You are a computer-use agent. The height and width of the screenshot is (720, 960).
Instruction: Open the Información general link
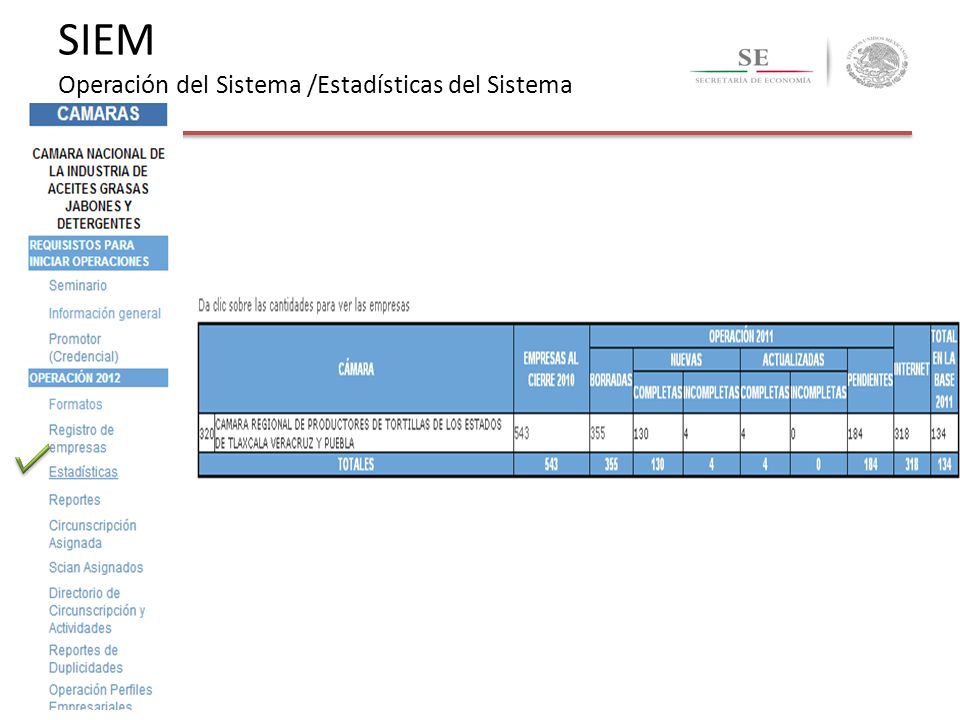tap(105, 313)
